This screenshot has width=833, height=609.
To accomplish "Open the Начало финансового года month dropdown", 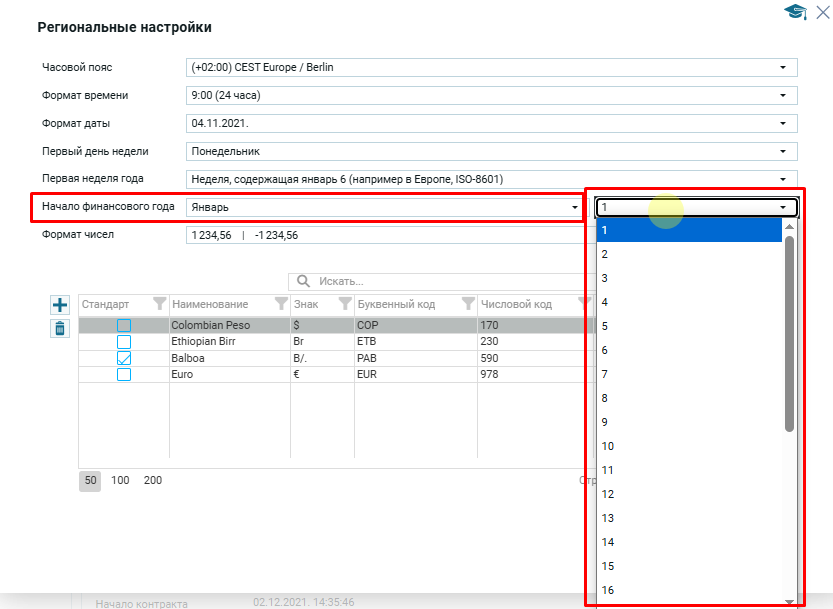I will [574, 207].
